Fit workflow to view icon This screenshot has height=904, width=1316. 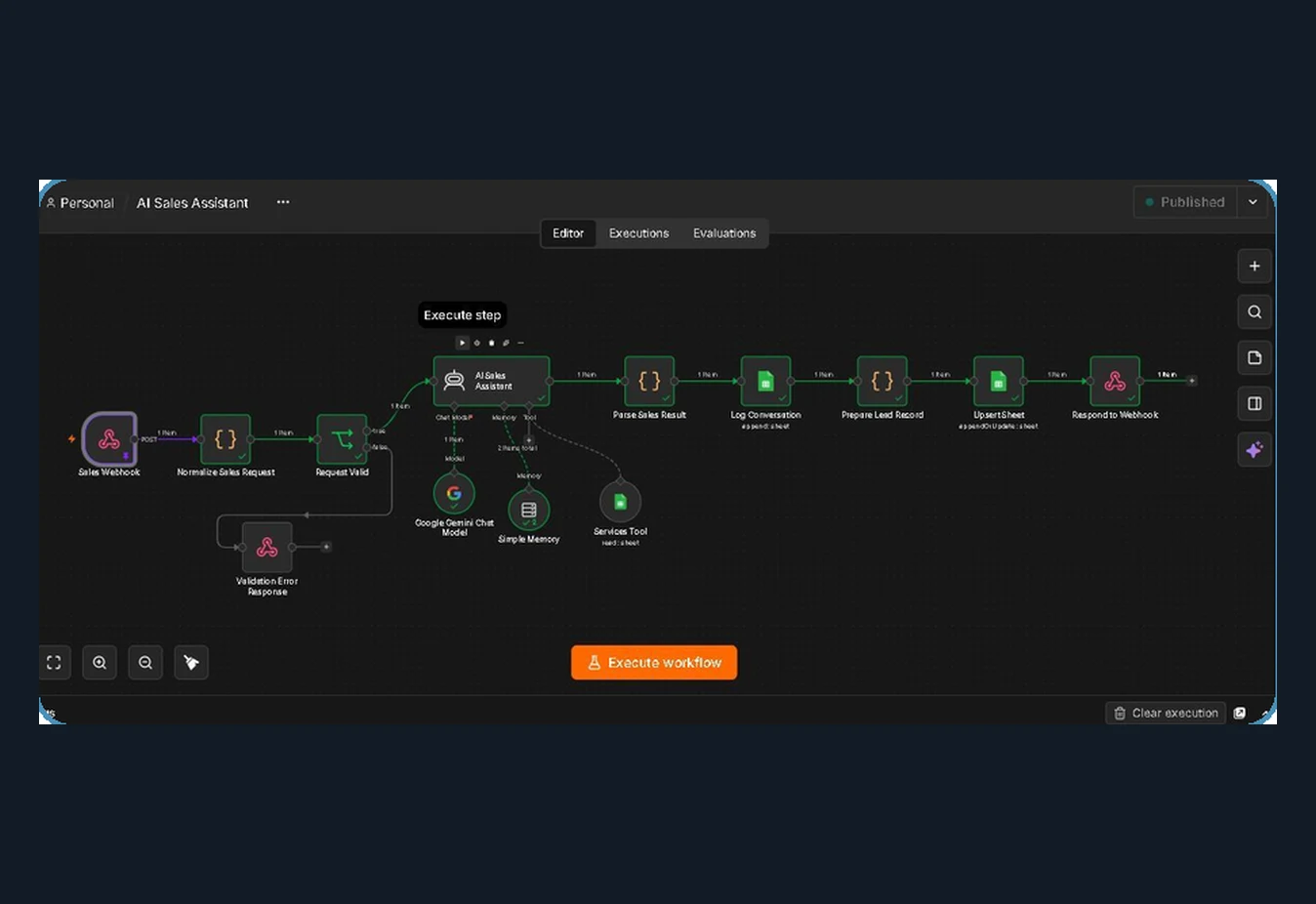[54, 662]
